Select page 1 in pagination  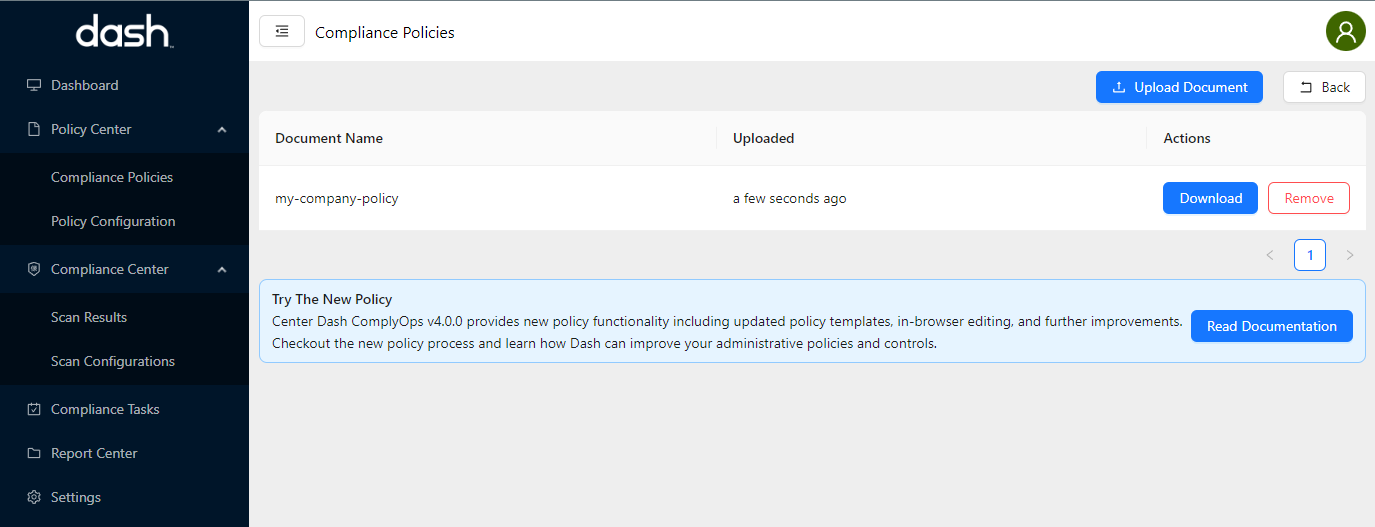(1309, 255)
